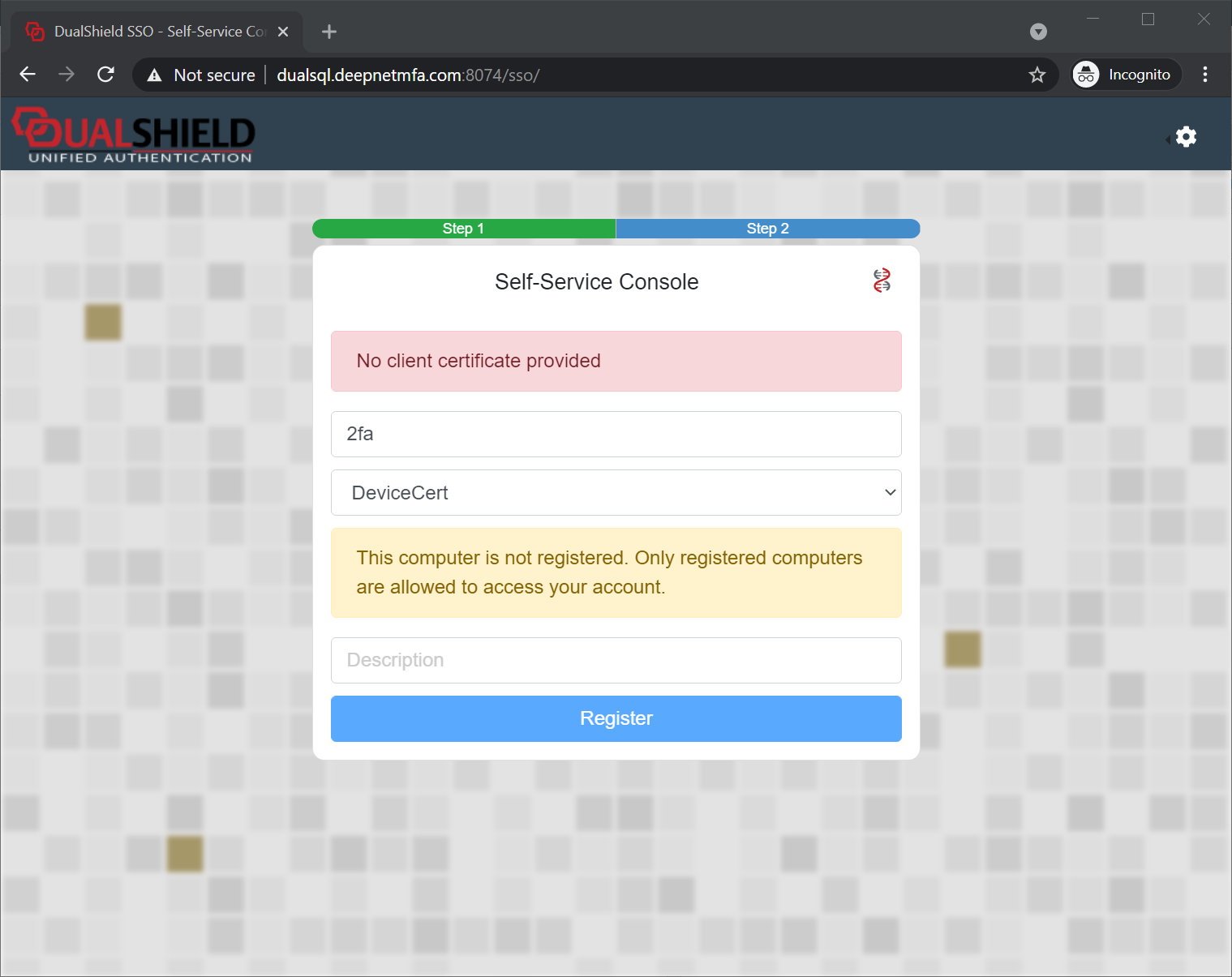1232x977 pixels.
Task: Click the Register button
Action: pyautogui.click(x=616, y=718)
